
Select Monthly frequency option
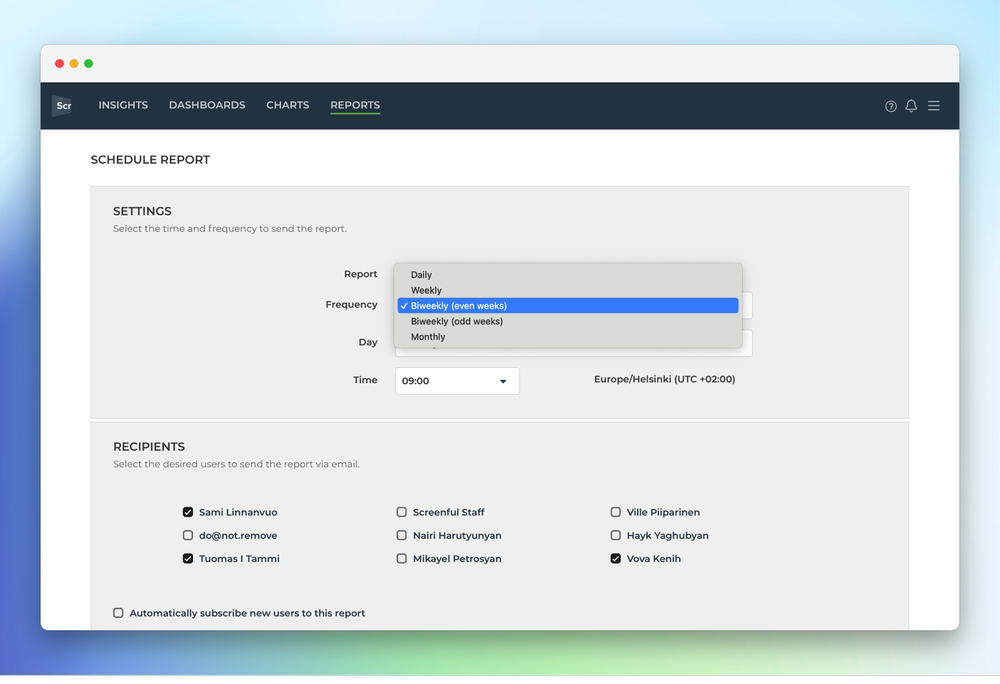[x=568, y=337]
